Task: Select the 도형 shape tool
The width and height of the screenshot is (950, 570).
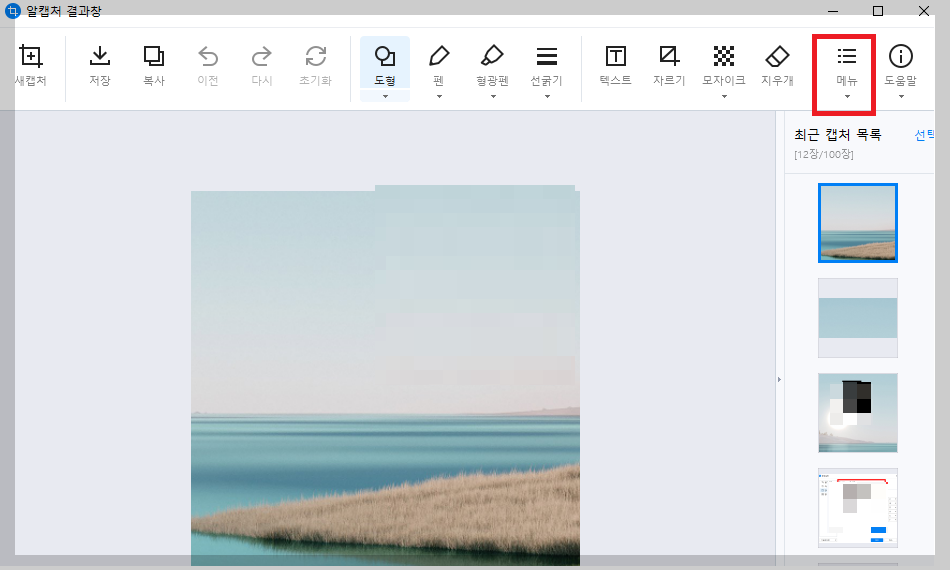Action: 385,64
